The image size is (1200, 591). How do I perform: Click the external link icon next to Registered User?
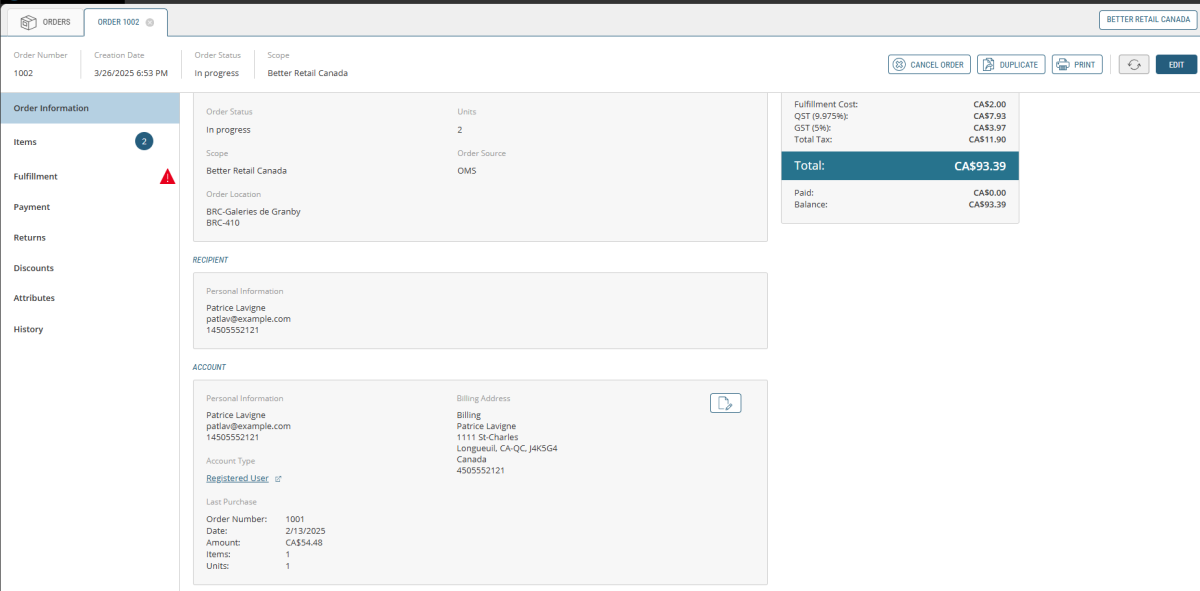pos(278,479)
